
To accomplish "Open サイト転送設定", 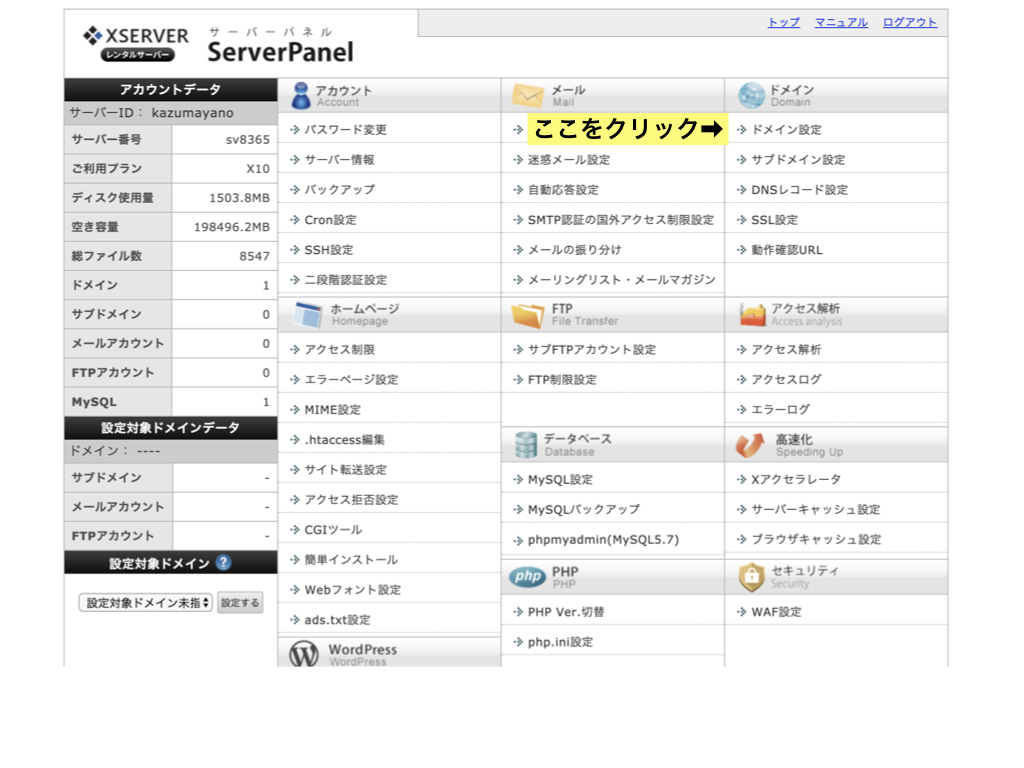I will coord(345,470).
